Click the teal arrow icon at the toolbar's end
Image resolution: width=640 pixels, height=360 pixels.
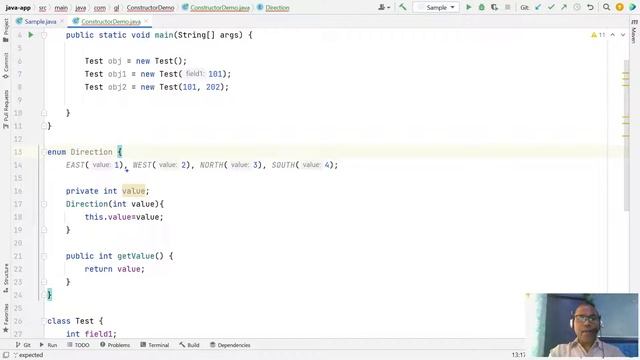(633, 7)
